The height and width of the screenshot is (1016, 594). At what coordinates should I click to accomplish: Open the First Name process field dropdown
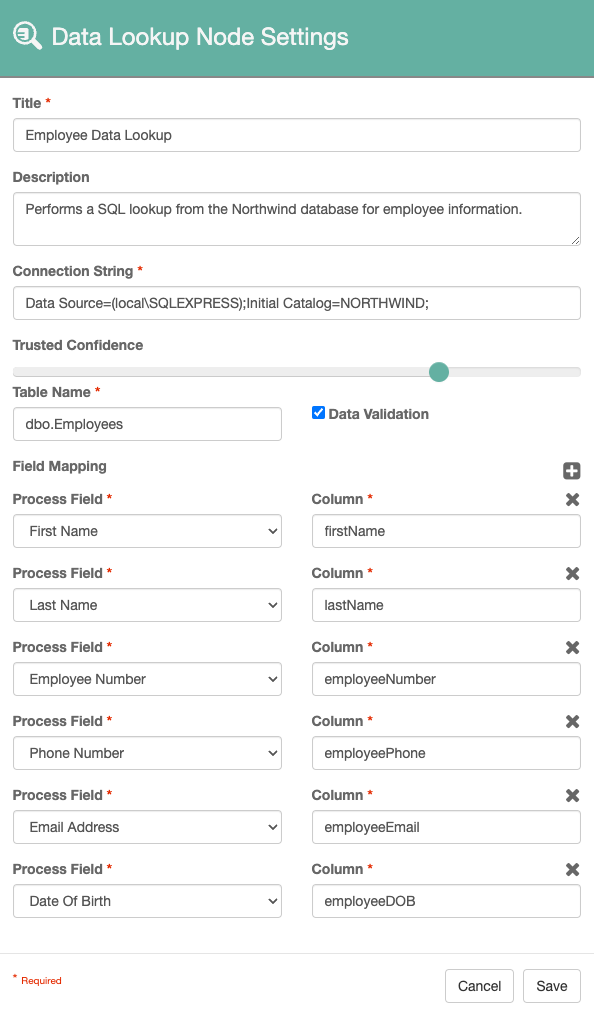tap(147, 531)
